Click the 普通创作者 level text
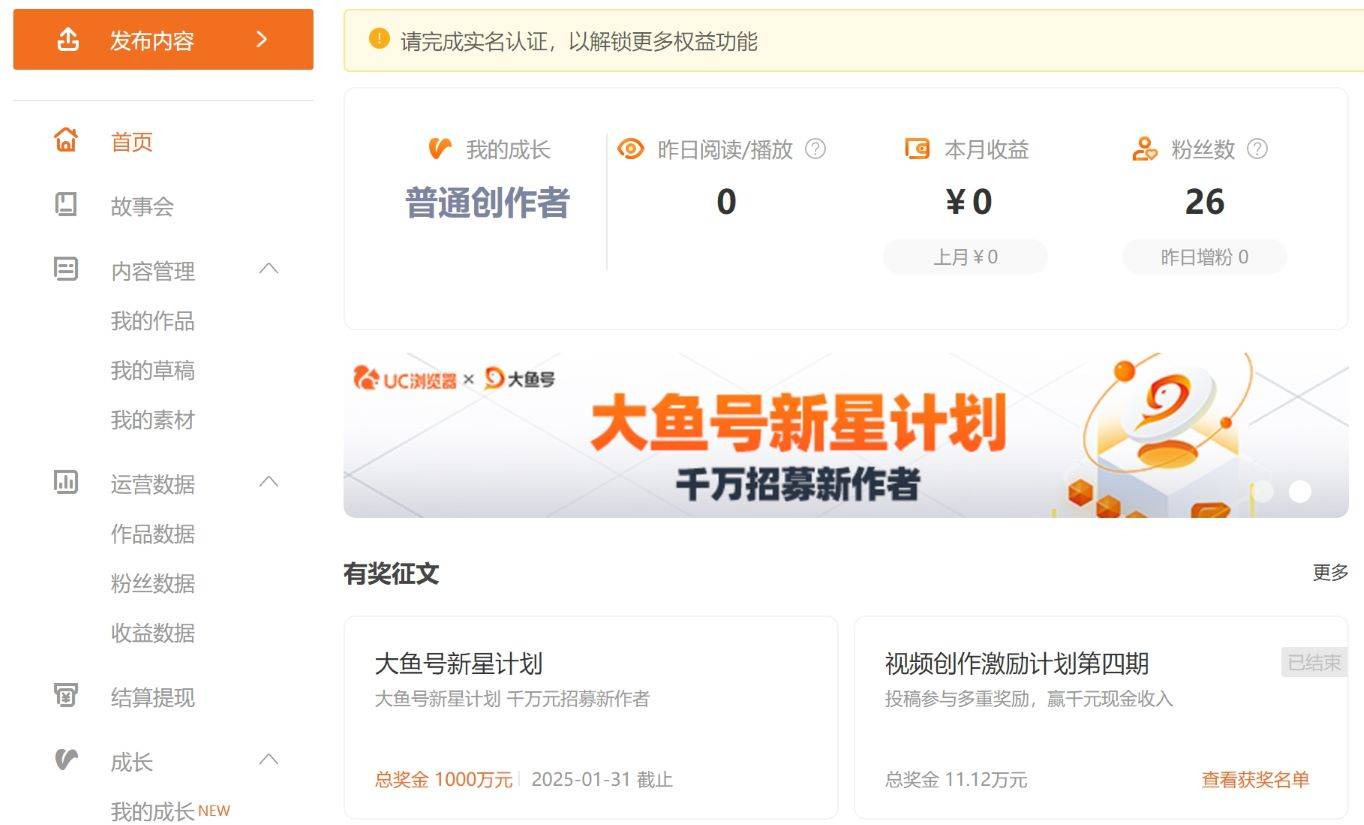The height and width of the screenshot is (825, 1364). click(487, 203)
